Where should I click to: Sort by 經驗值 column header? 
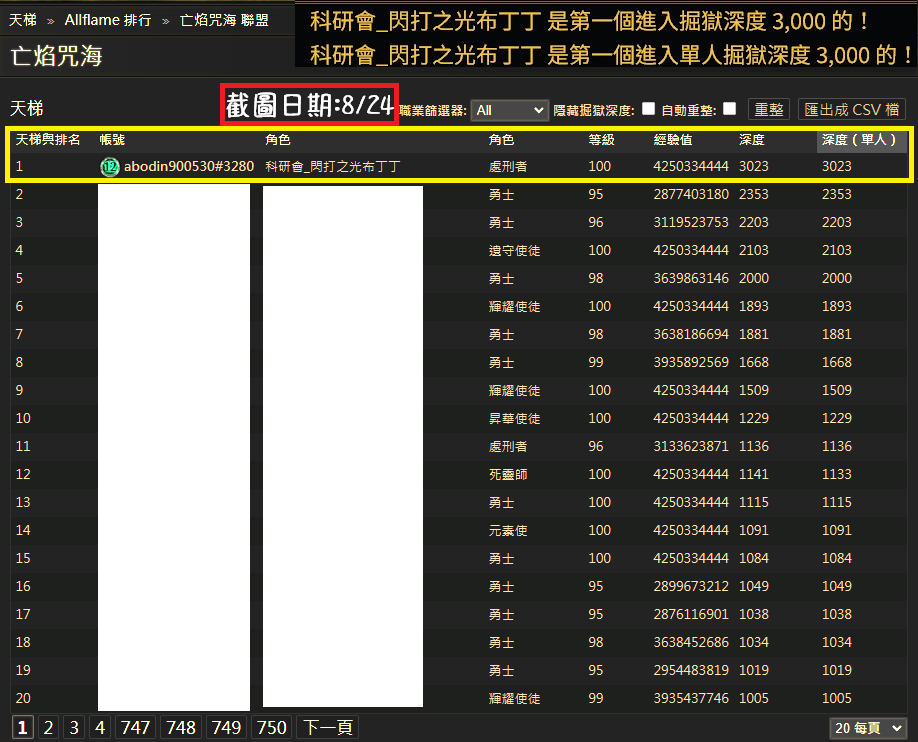click(x=673, y=139)
